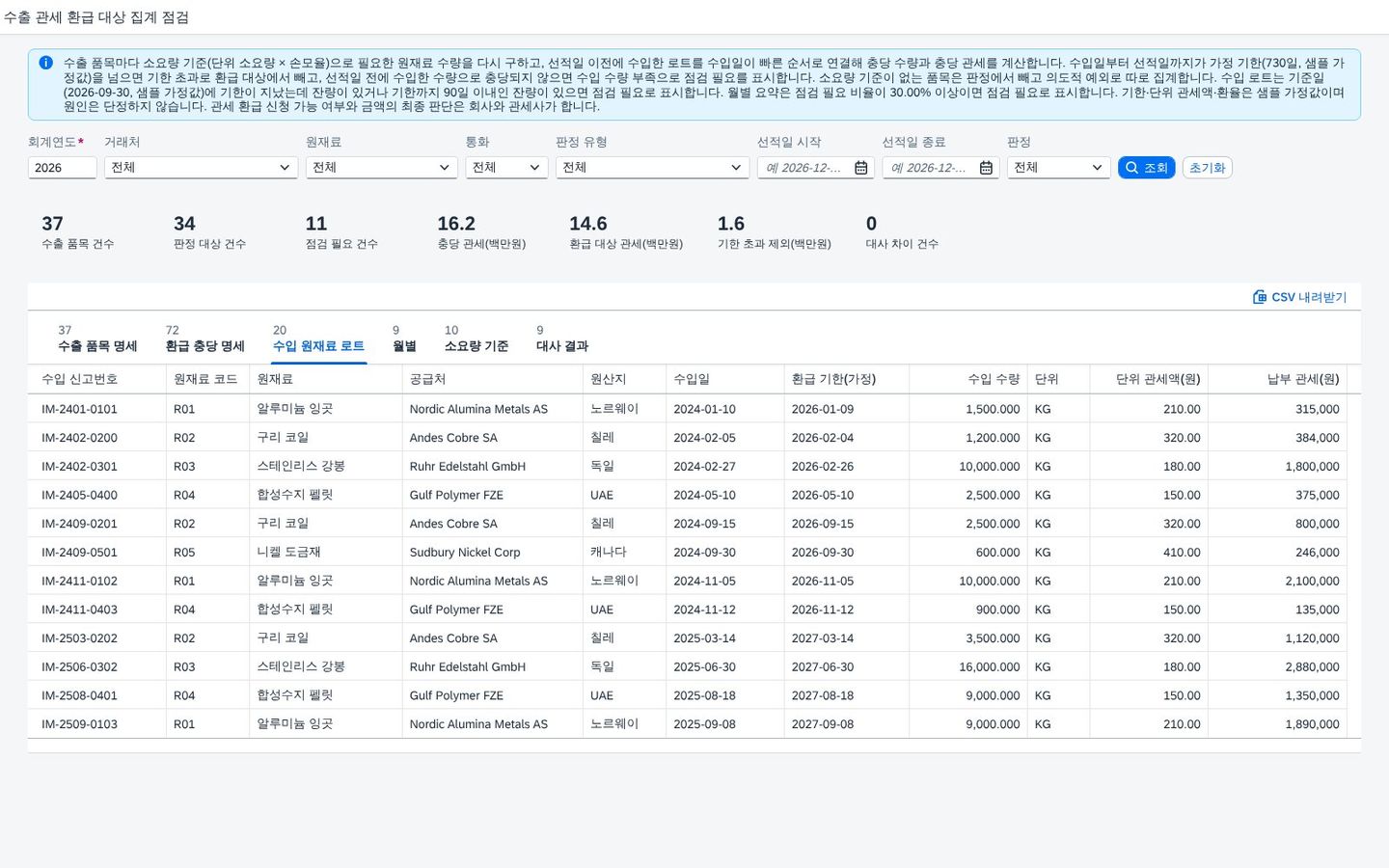The image size is (1389, 868).
Task: Click the 초기화 reset button
Action: click(1207, 168)
